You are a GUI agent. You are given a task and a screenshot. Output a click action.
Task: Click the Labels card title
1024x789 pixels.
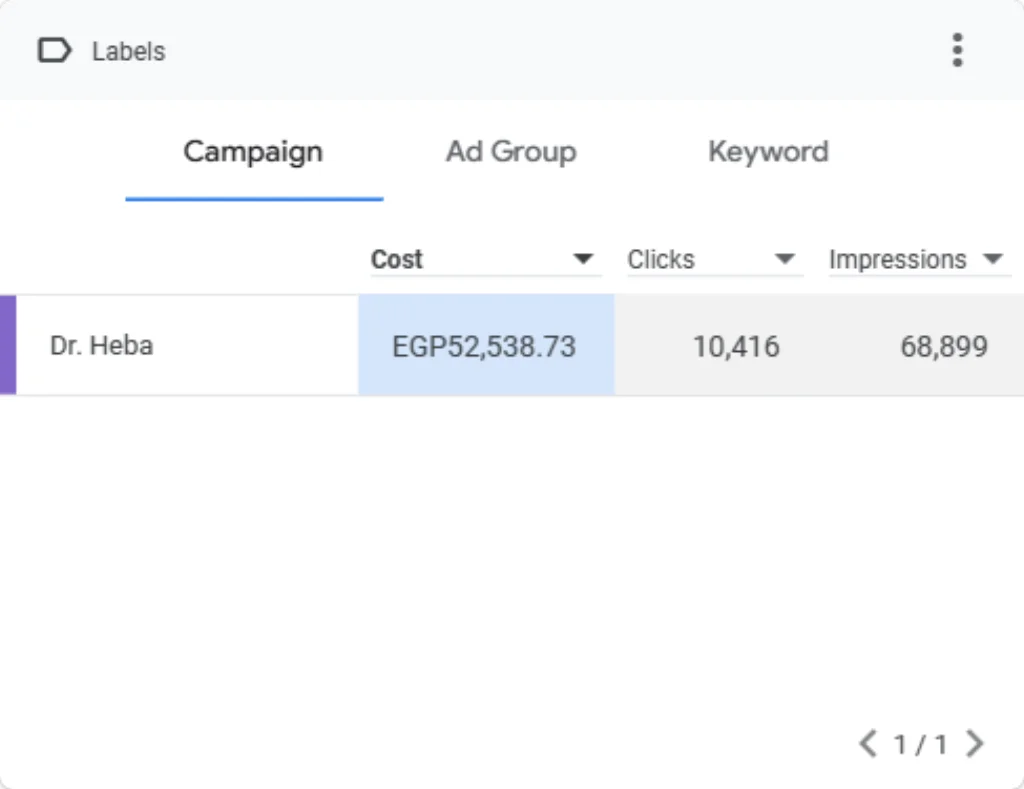129,52
